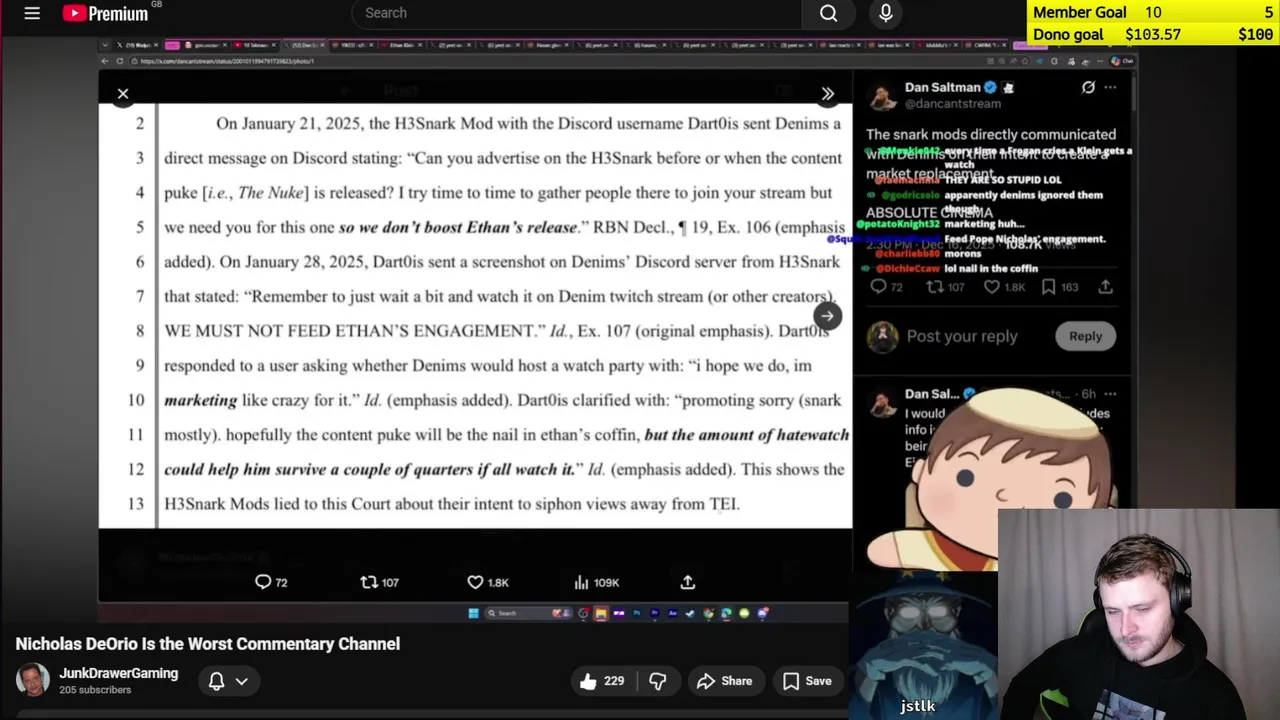The width and height of the screenshot is (1280, 720).
Task: Like the video with 229 likes
Action: (x=601, y=681)
